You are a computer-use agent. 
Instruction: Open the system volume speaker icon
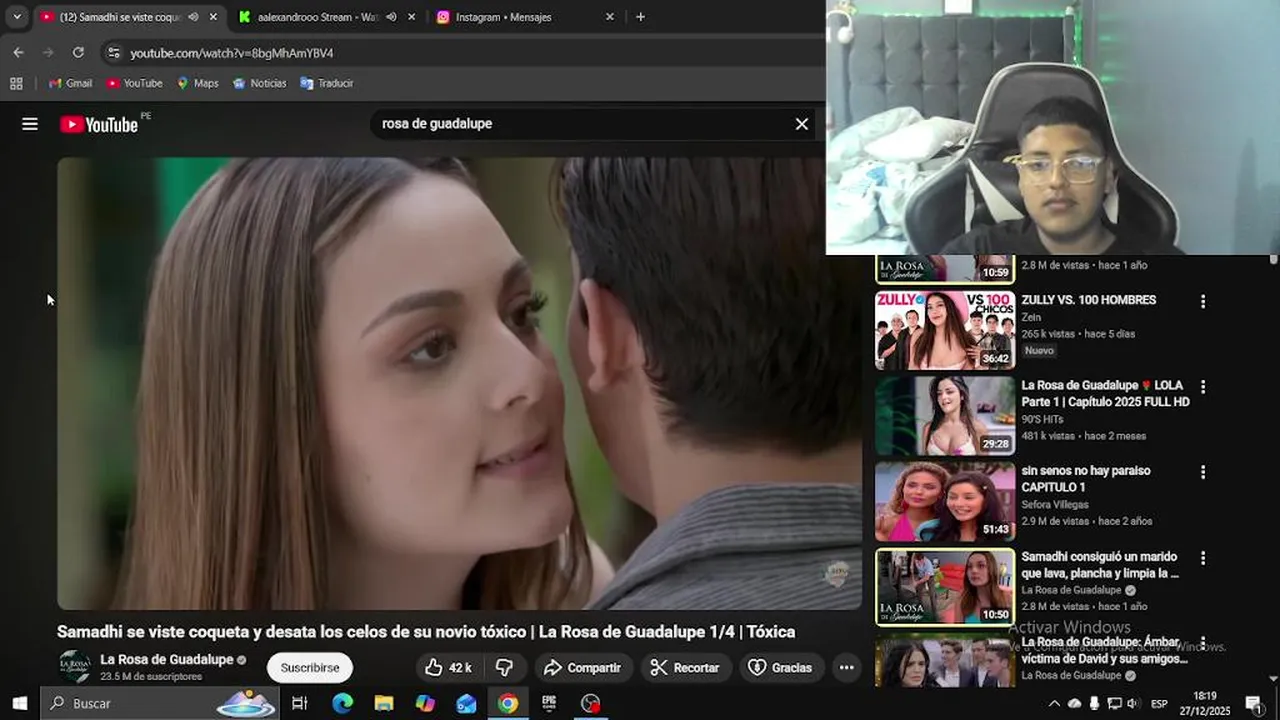[1133, 703]
